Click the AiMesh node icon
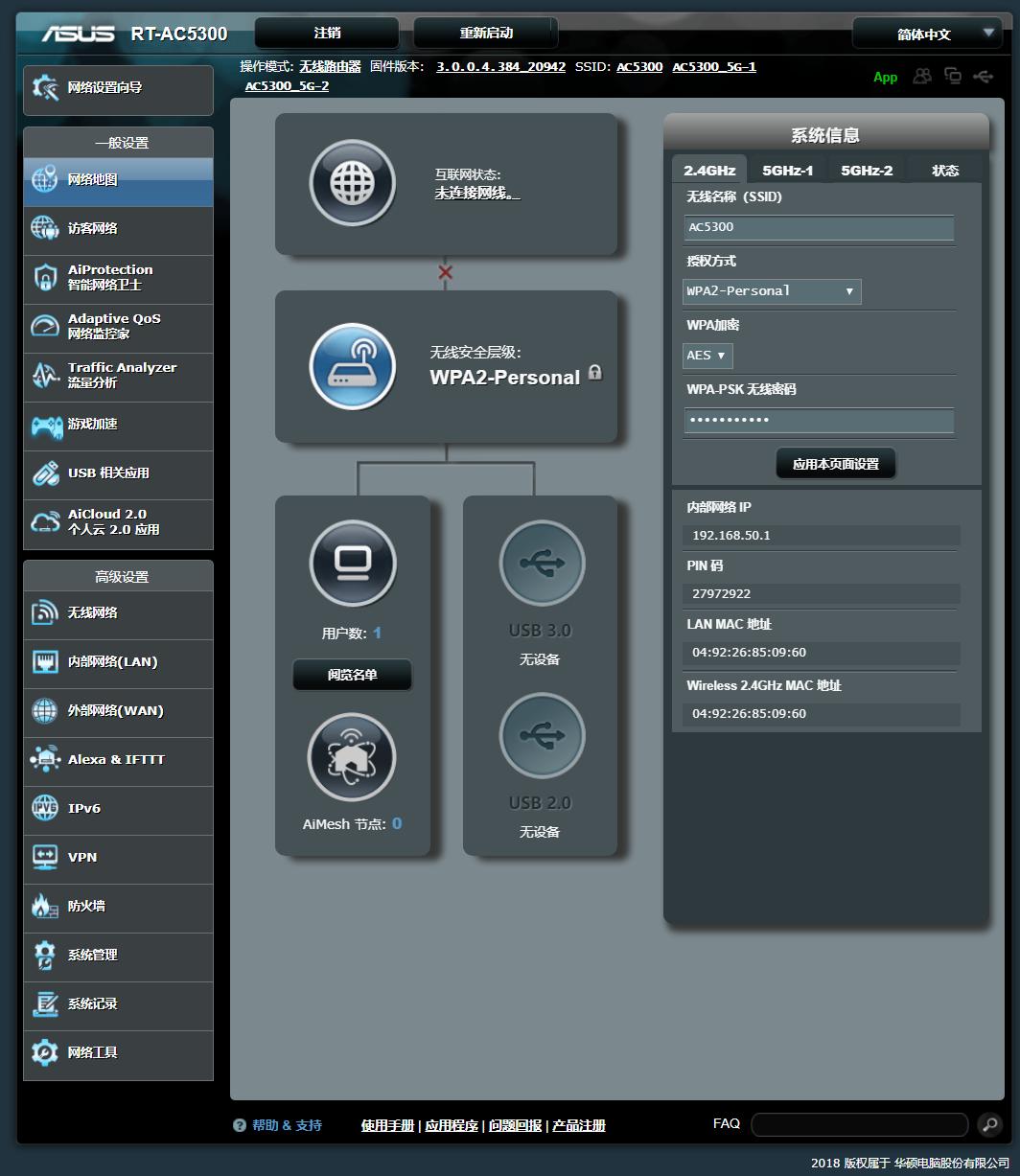 coord(351,757)
